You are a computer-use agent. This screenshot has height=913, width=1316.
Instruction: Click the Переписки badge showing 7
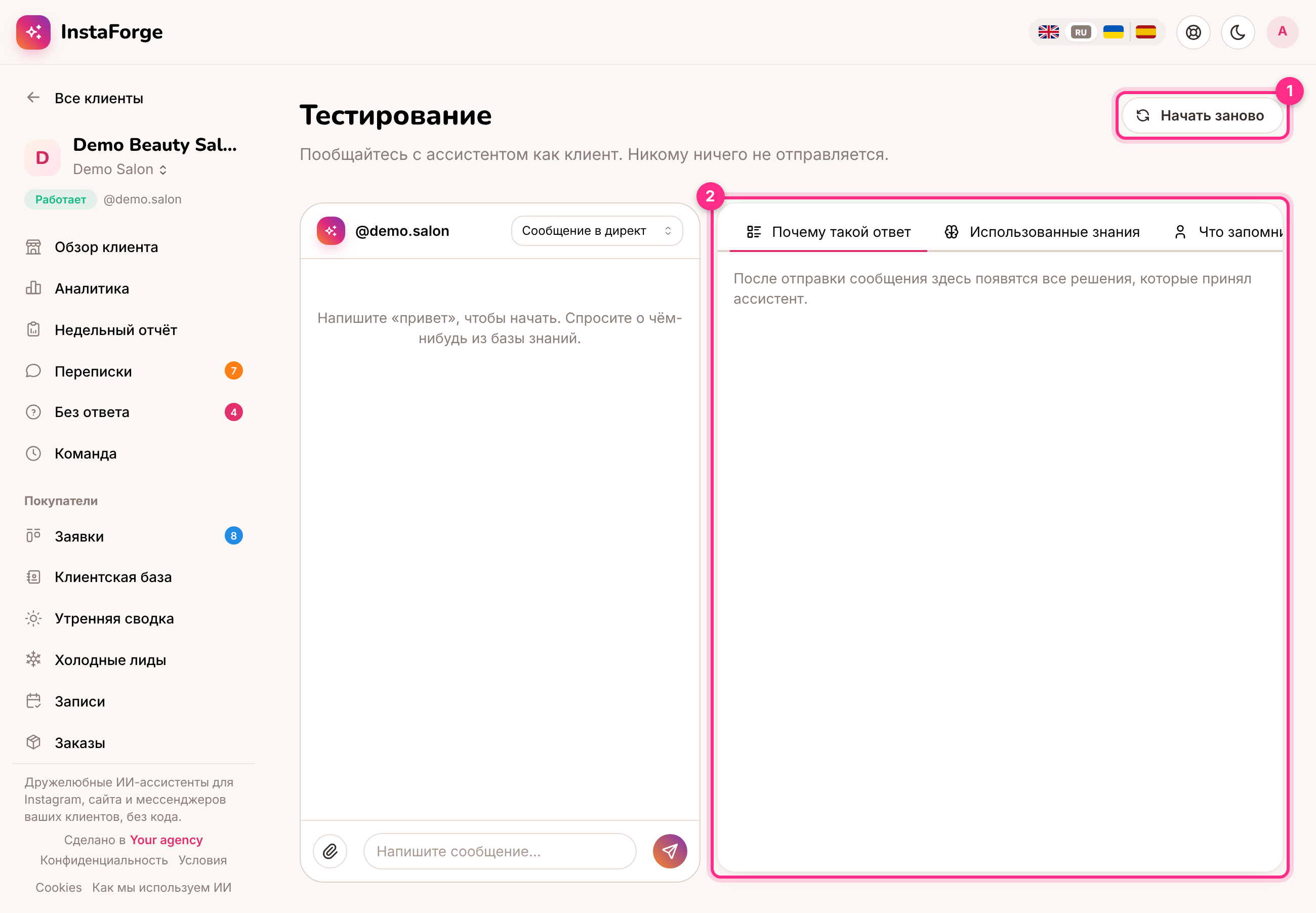pyautogui.click(x=233, y=370)
